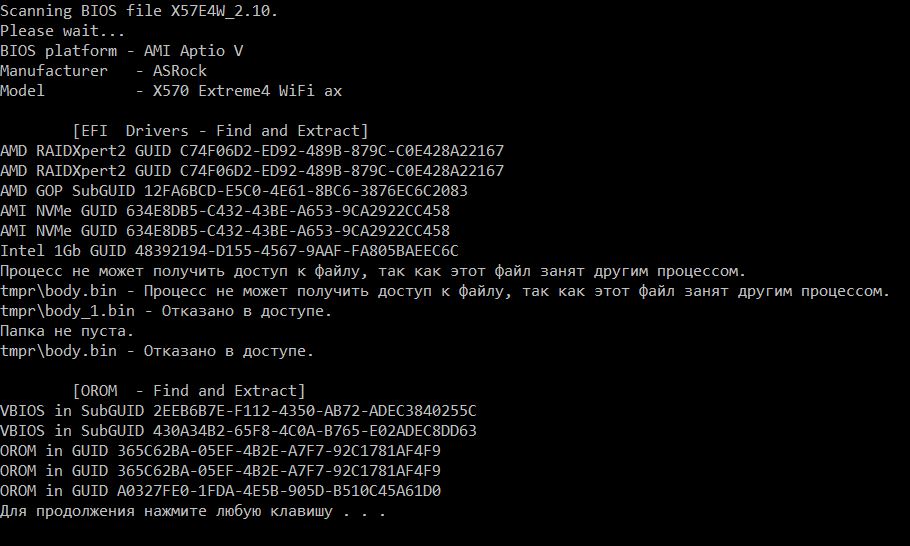Click the first AMI NVMe GUID line
Viewport: 910px width, 546px height.
pos(225,211)
